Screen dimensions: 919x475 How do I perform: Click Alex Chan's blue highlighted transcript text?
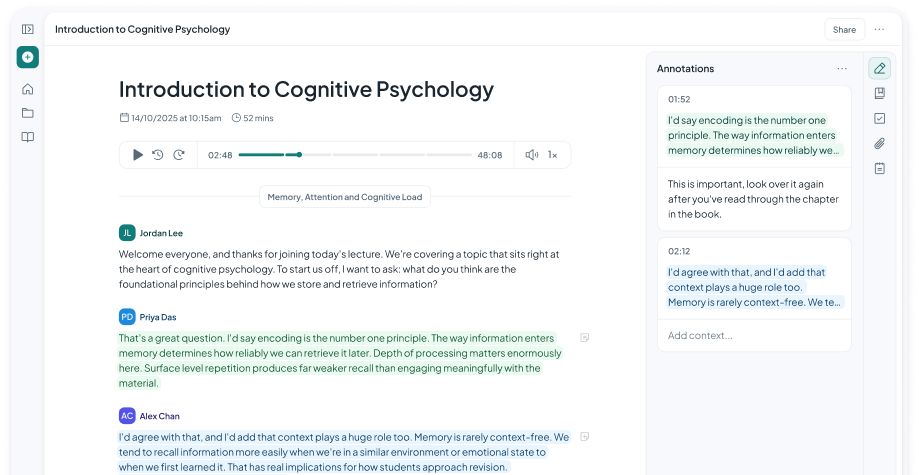point(344,452)
